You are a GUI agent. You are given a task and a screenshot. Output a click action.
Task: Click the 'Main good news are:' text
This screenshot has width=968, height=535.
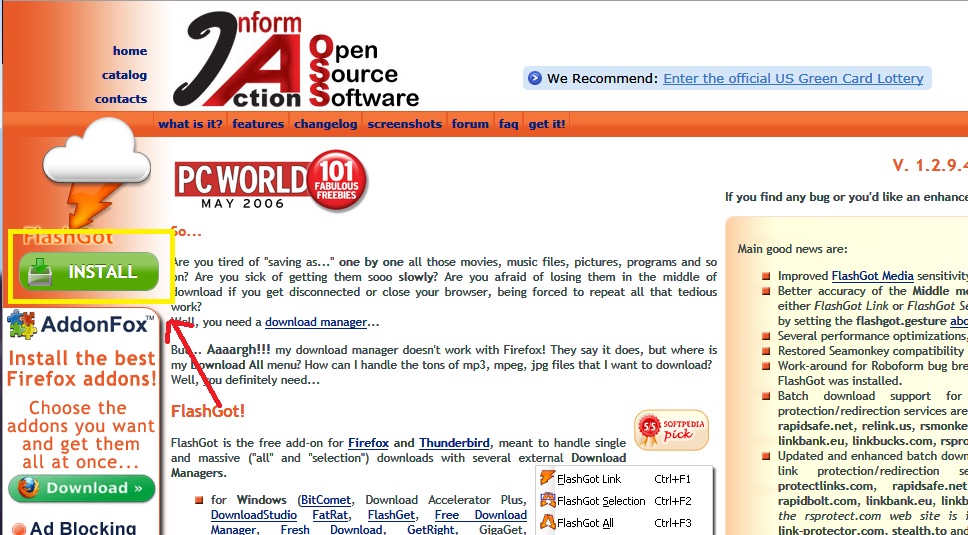(x=793, y=249)
